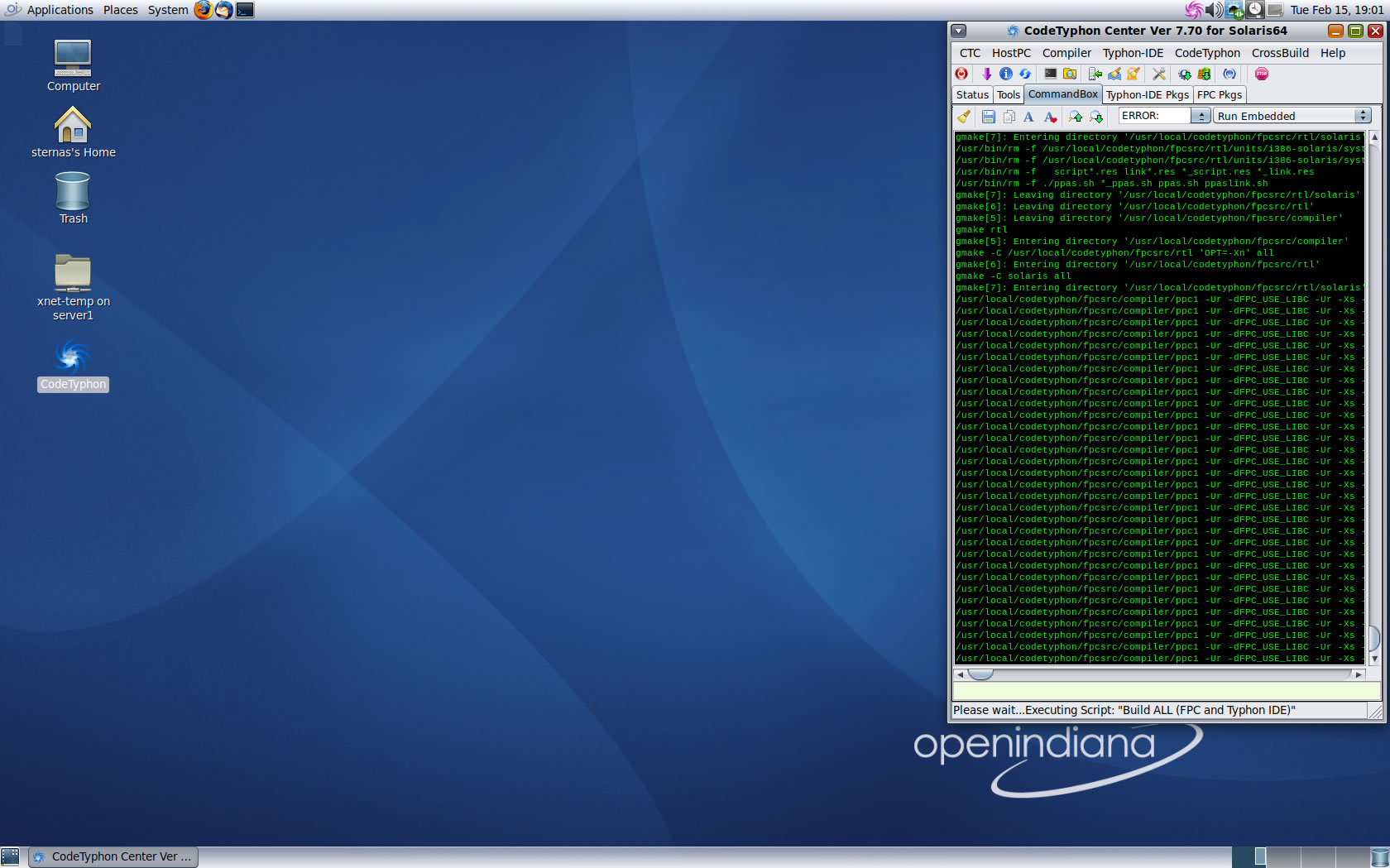Click the network status icon in tray

click(1235, 10)
